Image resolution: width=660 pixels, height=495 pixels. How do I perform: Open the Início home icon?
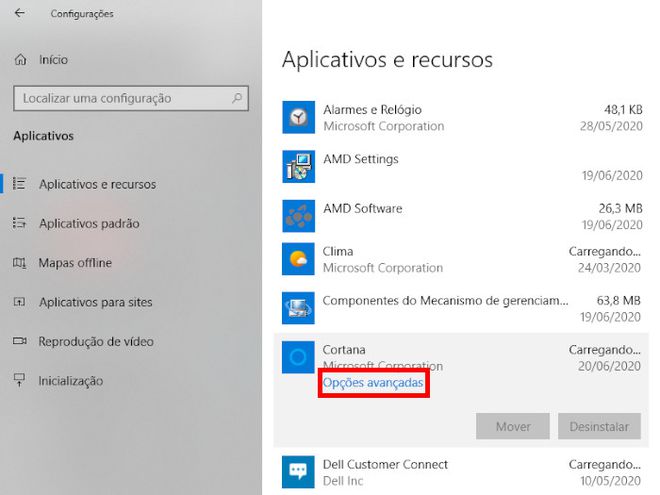tap(20, 60)
